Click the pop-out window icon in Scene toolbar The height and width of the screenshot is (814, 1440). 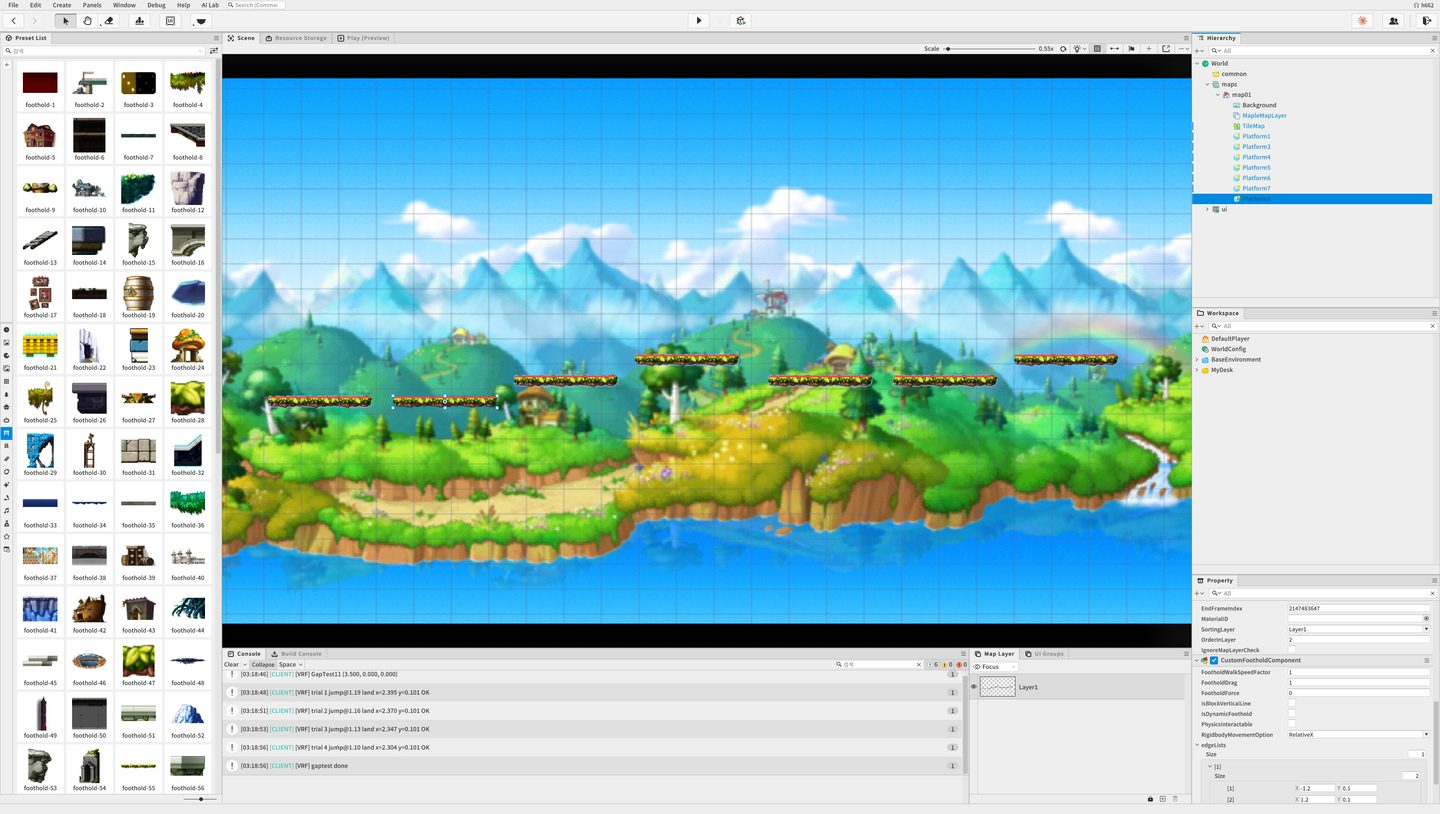click(x=1166, y=48)
